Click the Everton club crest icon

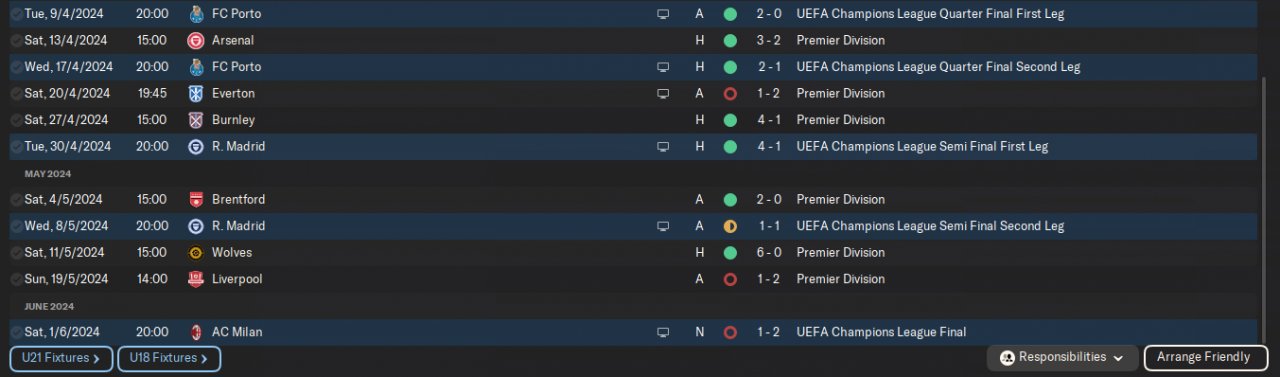pos(196,93)
